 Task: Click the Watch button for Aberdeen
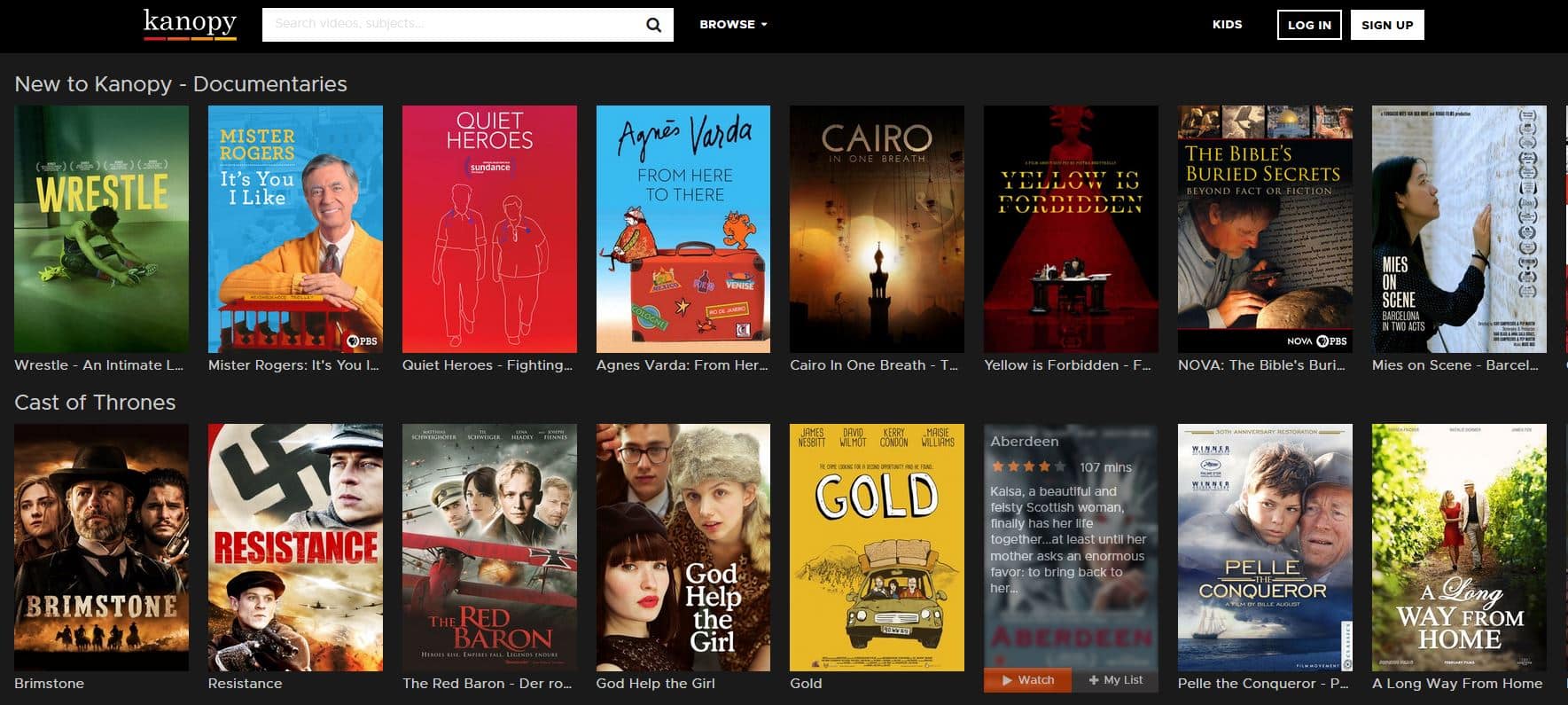[1027, 680]
